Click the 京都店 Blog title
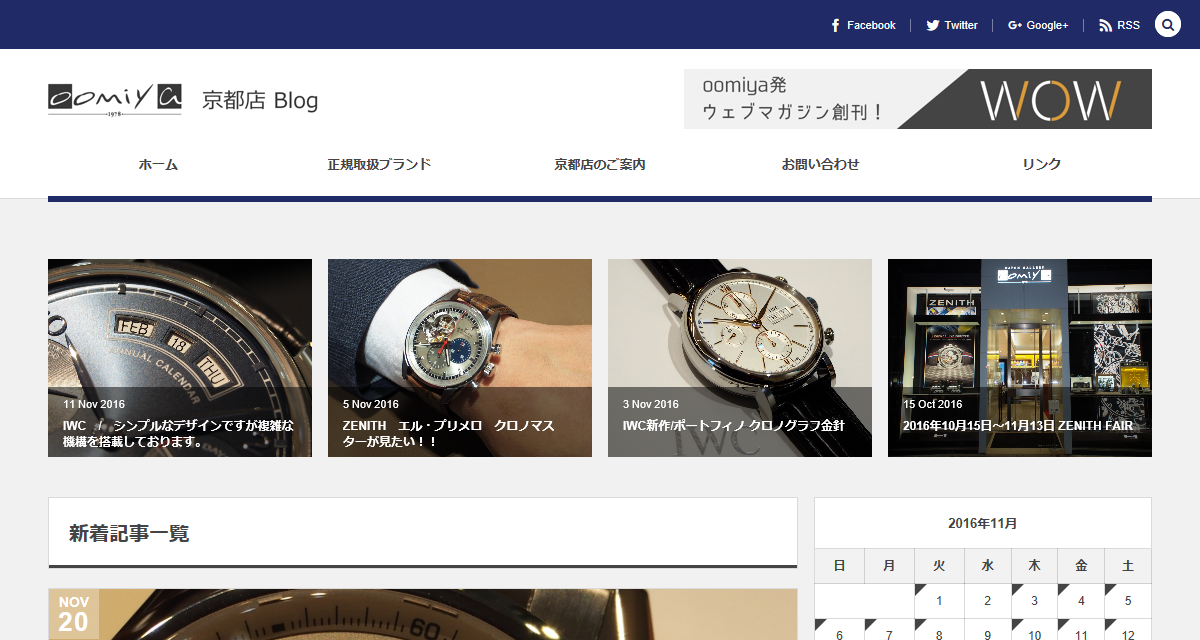Screen dimensions: 1200x640 (260, 100)
